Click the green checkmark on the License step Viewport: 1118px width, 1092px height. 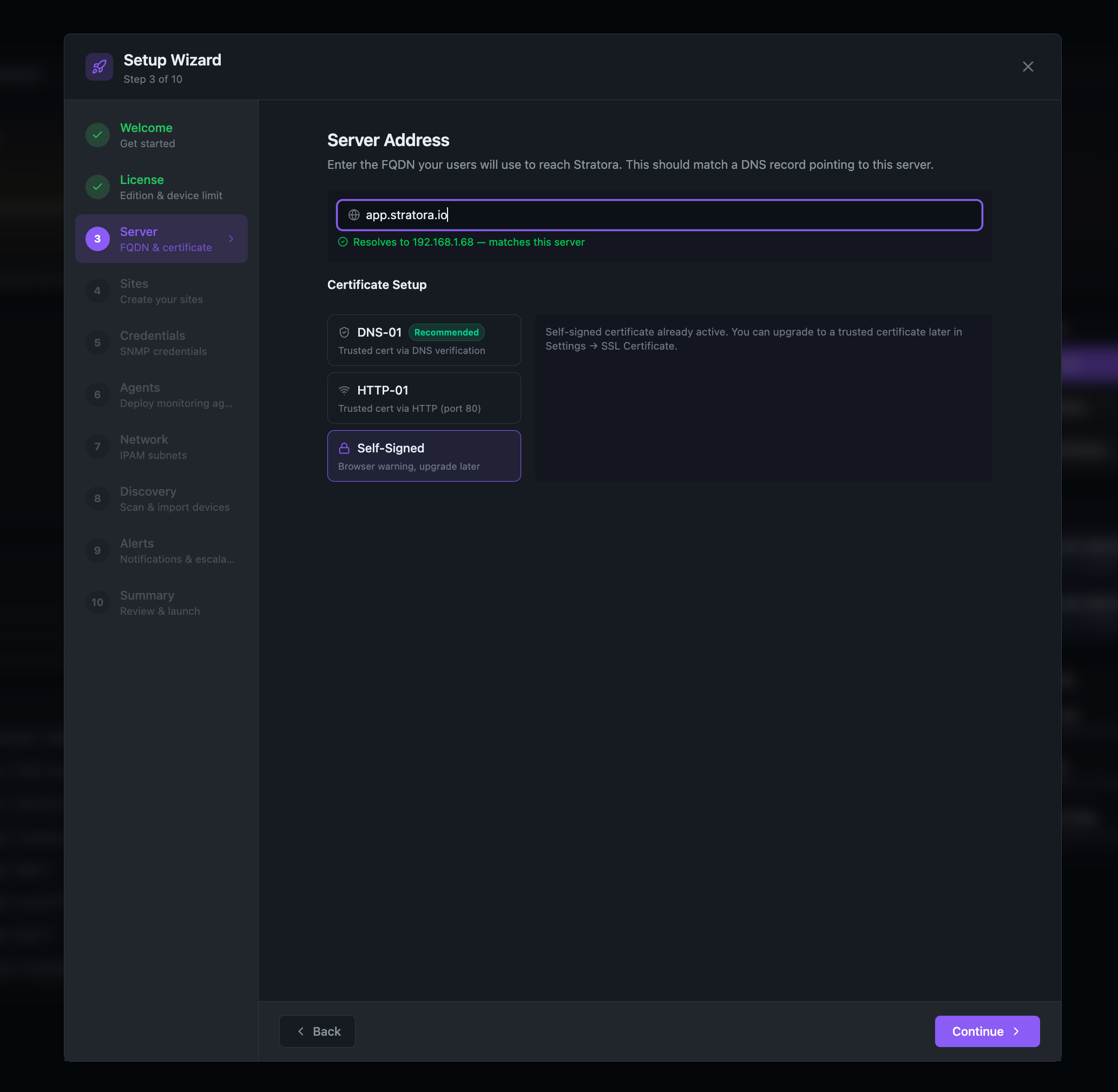click(97, 186)
